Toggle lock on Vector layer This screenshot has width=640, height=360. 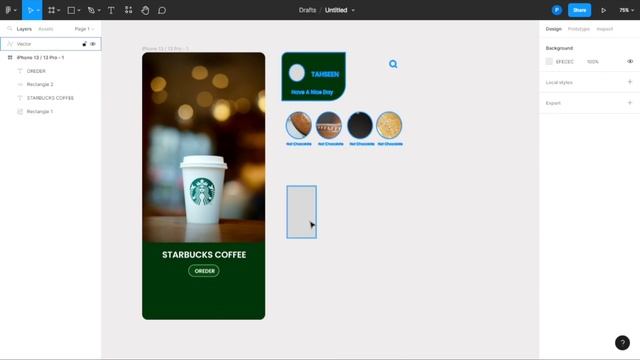(84, 44)
